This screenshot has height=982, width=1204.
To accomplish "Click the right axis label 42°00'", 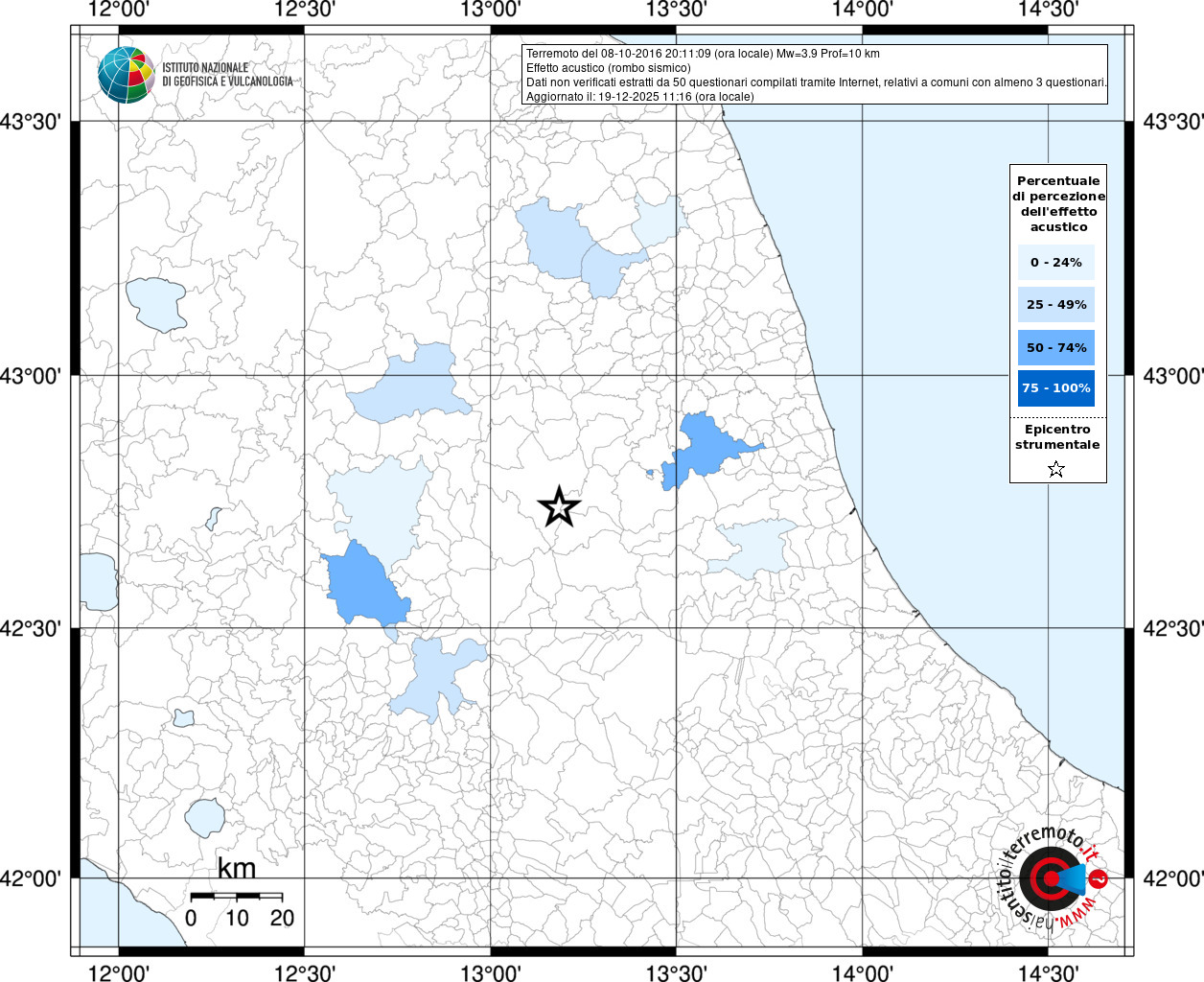I will [1172, 878].
